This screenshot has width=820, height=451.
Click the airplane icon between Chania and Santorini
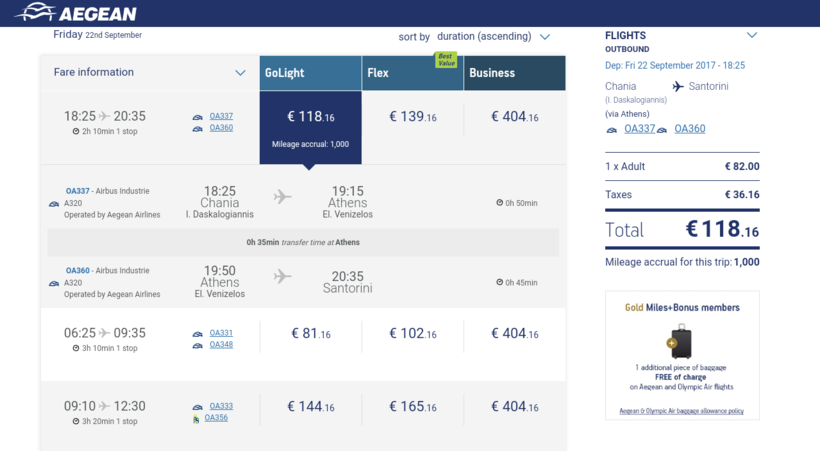point(678,87)
